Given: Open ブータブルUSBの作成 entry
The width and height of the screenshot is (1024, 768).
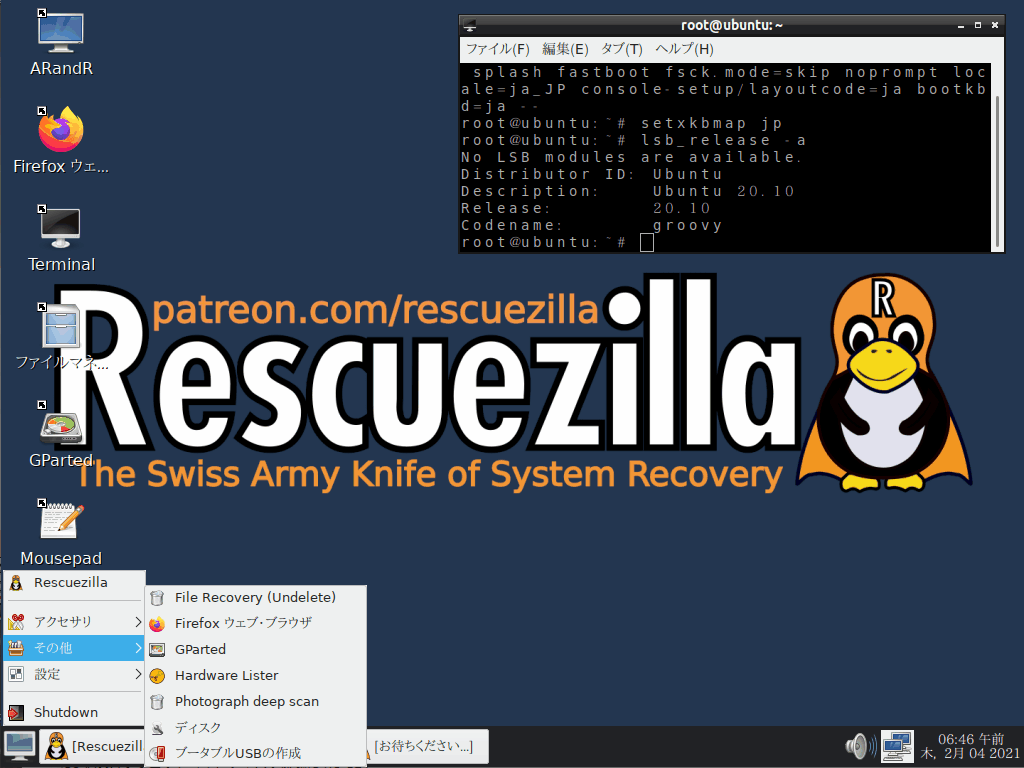Looking at the screenshot, I should tap(255, 753).
